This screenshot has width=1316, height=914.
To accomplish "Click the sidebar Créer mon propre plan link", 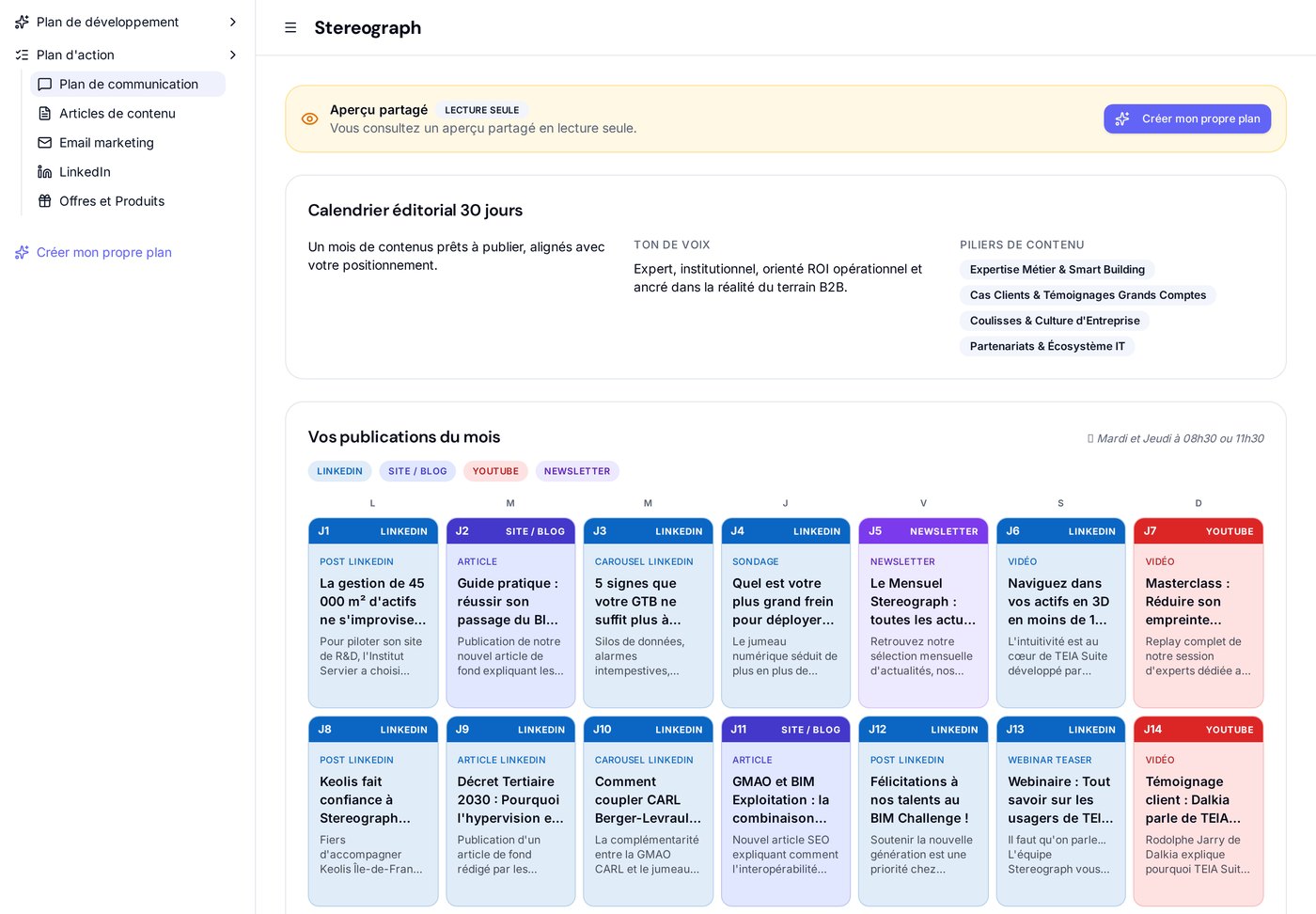I will coord(104,252).
